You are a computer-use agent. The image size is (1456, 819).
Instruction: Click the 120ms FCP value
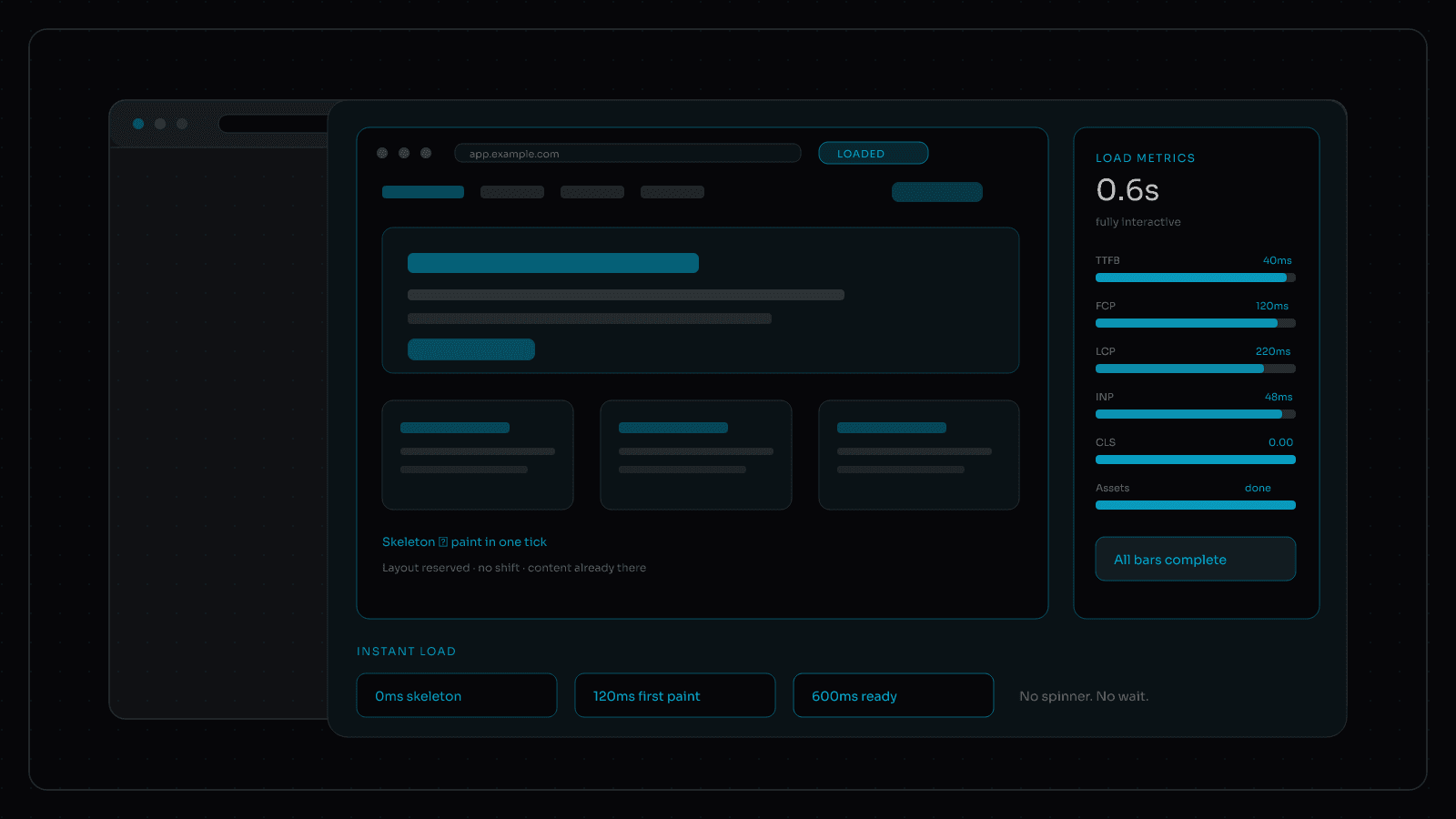(x=1272, y=306)
